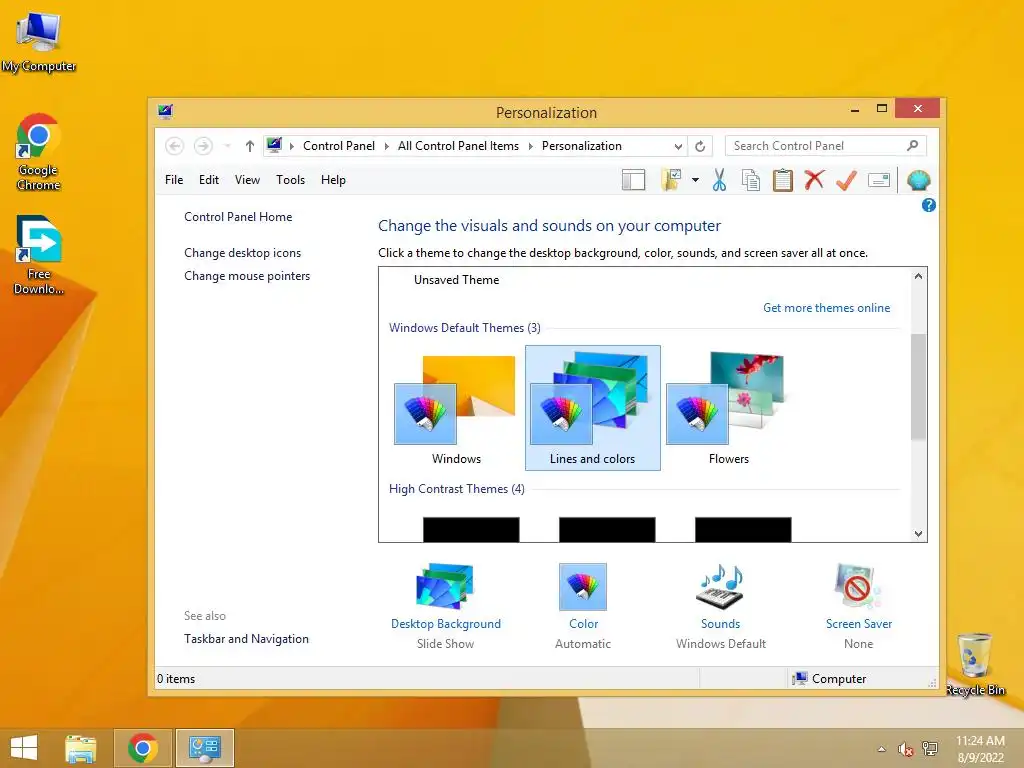Viewport: 1024px width, 768px height.
Task: Open Chrome from the taskbar
Action: [x=143, y=748]
